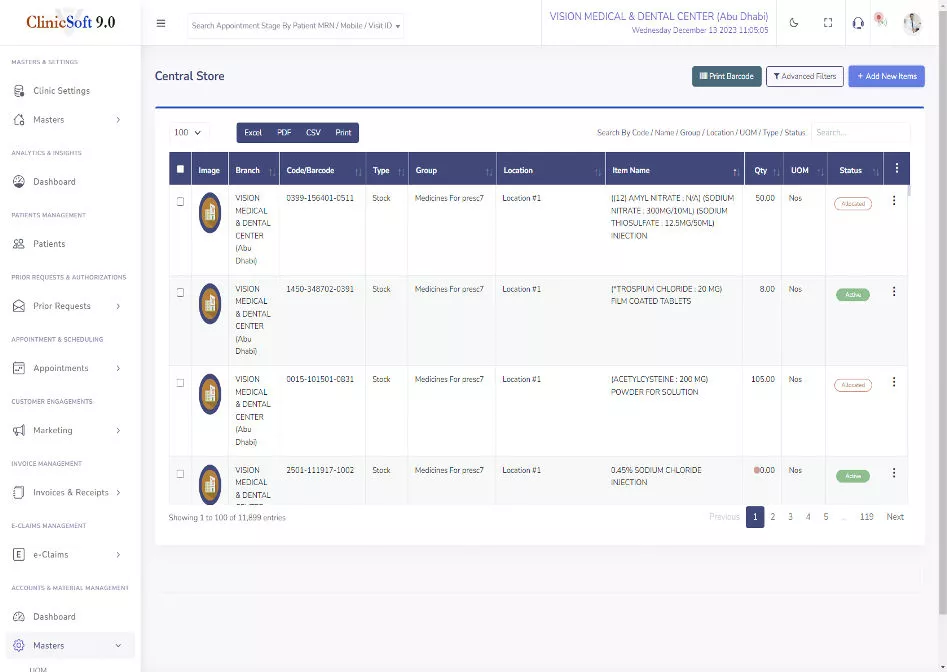The image size is (947, 672).
Task: Click the hamburger menu icon in header
Action: coord(161,23)
